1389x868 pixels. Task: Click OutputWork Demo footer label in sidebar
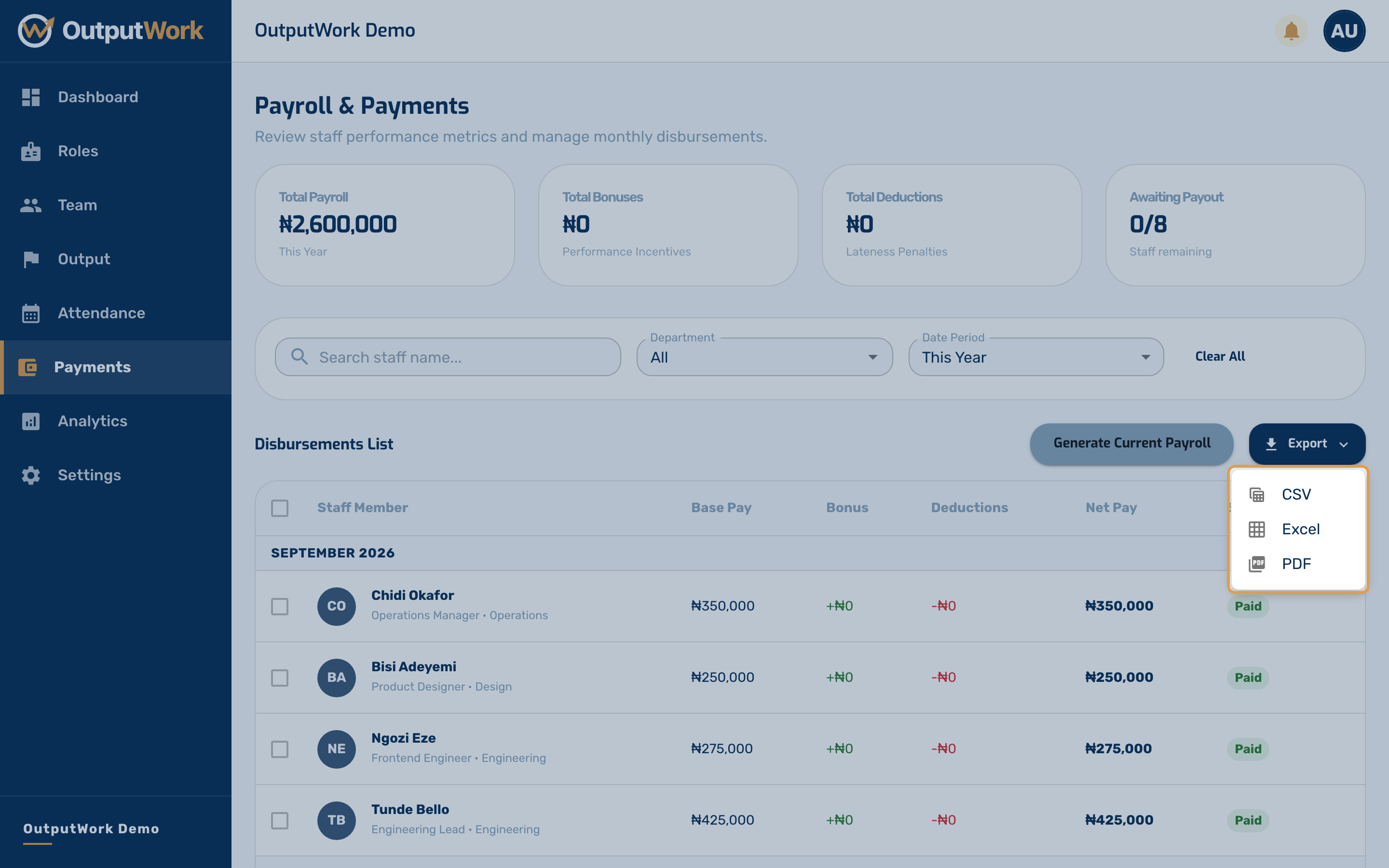[91, 829]
